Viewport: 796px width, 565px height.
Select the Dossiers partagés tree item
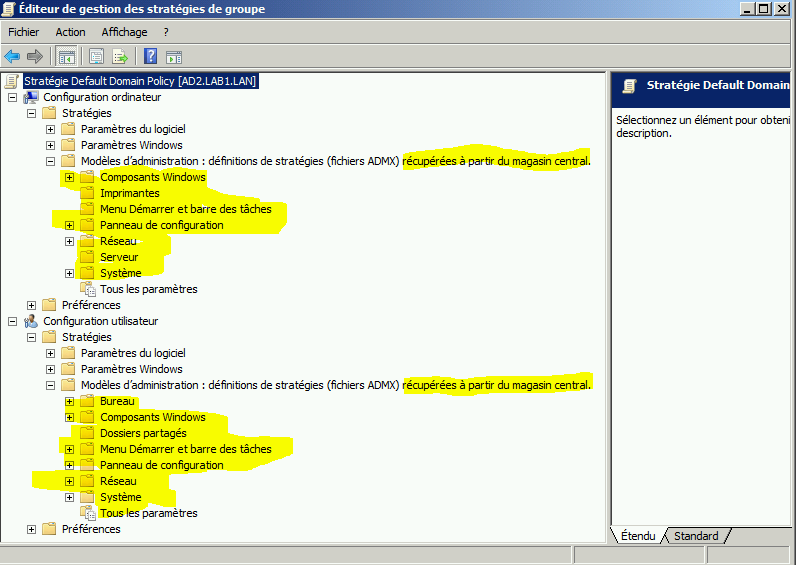pyautogui.click(x=143, y=433)
